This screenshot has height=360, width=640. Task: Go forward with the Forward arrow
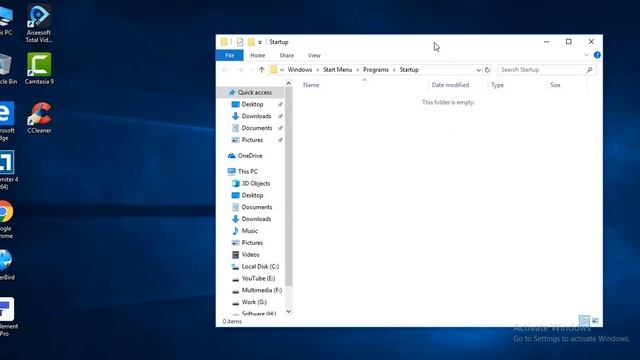(240, 70)
